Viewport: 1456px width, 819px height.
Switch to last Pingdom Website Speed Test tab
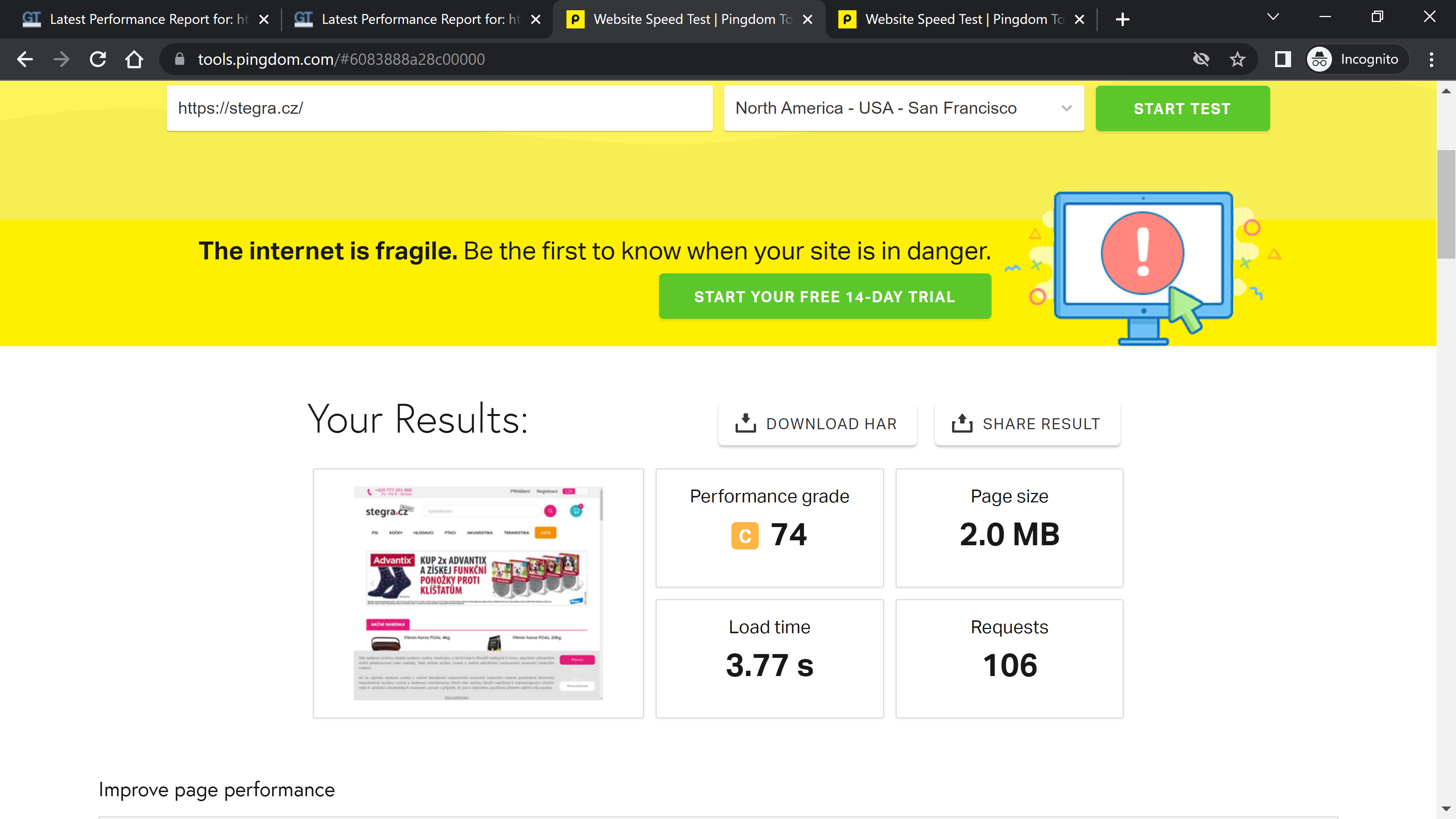pyautogui.click(x=955, y=19)
